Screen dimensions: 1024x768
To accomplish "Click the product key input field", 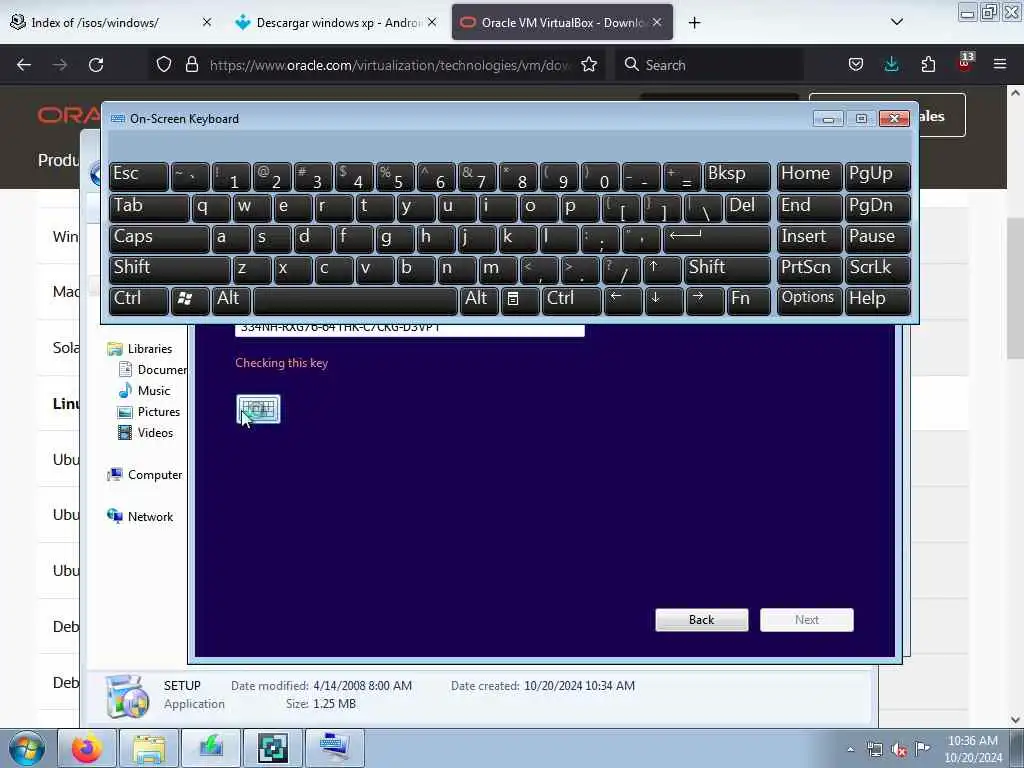I will point(409,328).
